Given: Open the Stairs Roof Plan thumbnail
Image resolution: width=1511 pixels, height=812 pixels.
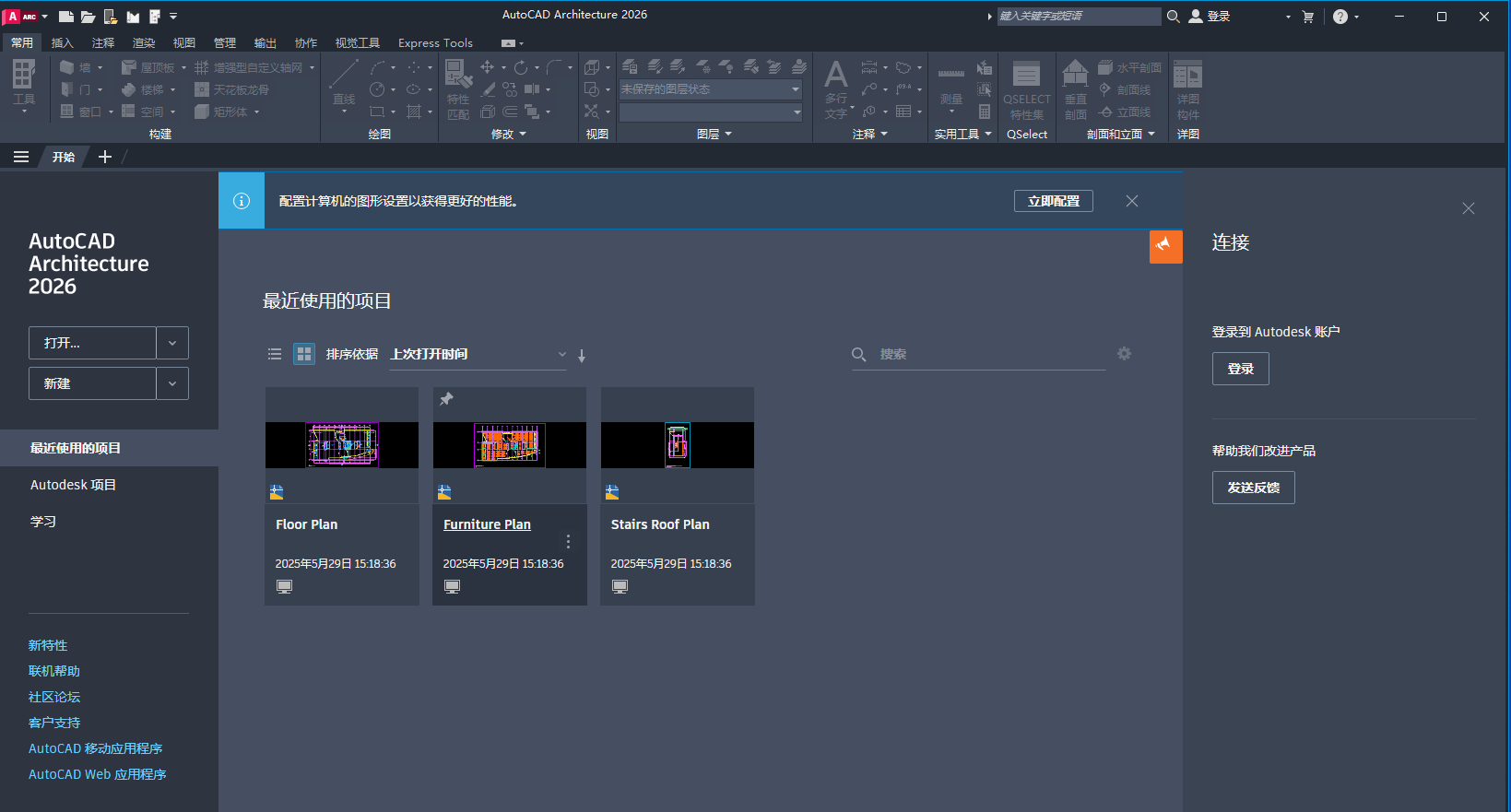Looking at the screenshot, I should 678,445.
